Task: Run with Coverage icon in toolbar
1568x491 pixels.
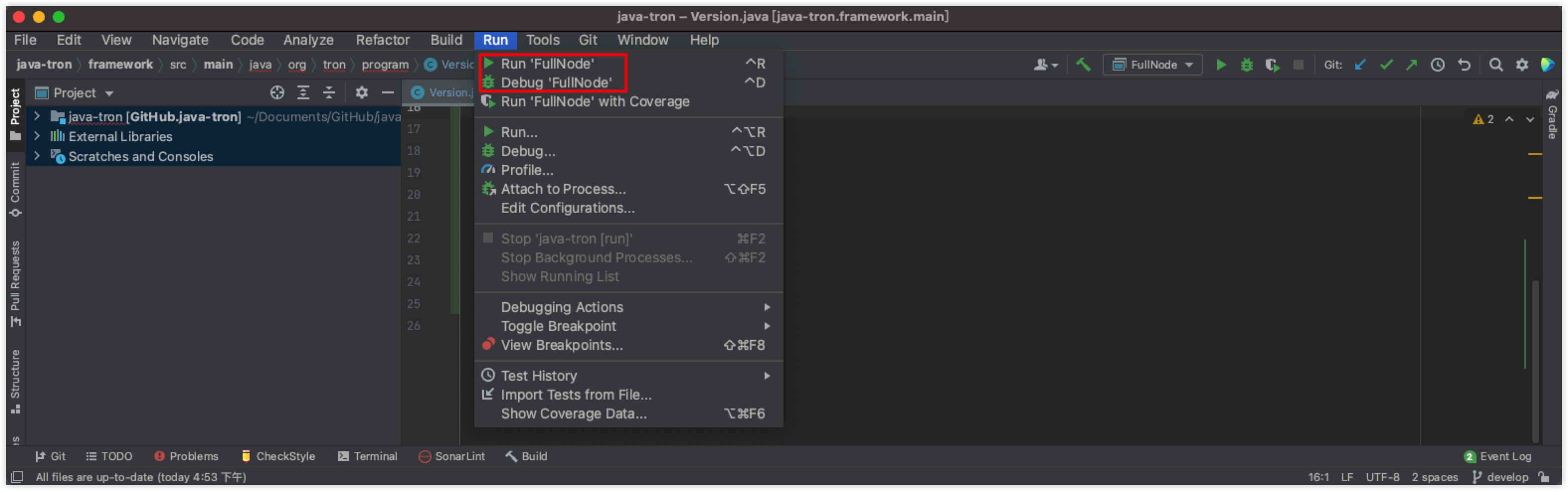Action: coord(1272,65)
